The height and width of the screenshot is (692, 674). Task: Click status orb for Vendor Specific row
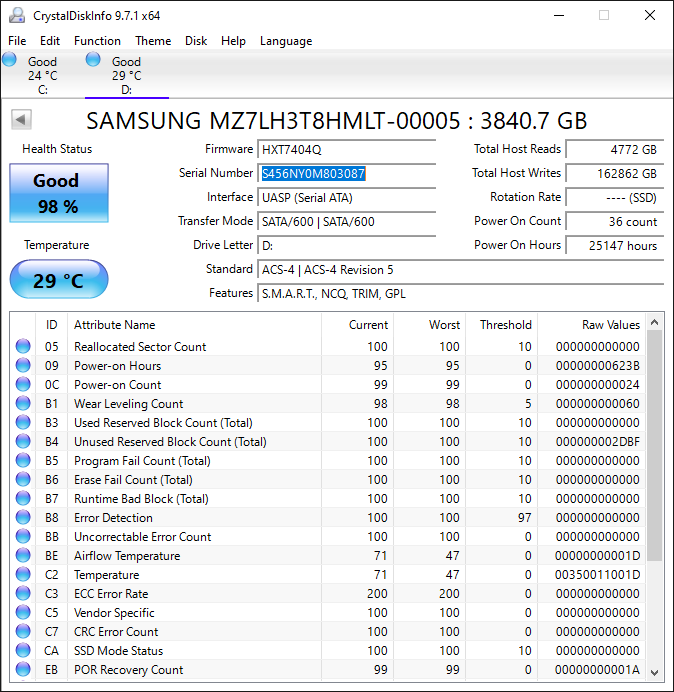pos(23,612)
